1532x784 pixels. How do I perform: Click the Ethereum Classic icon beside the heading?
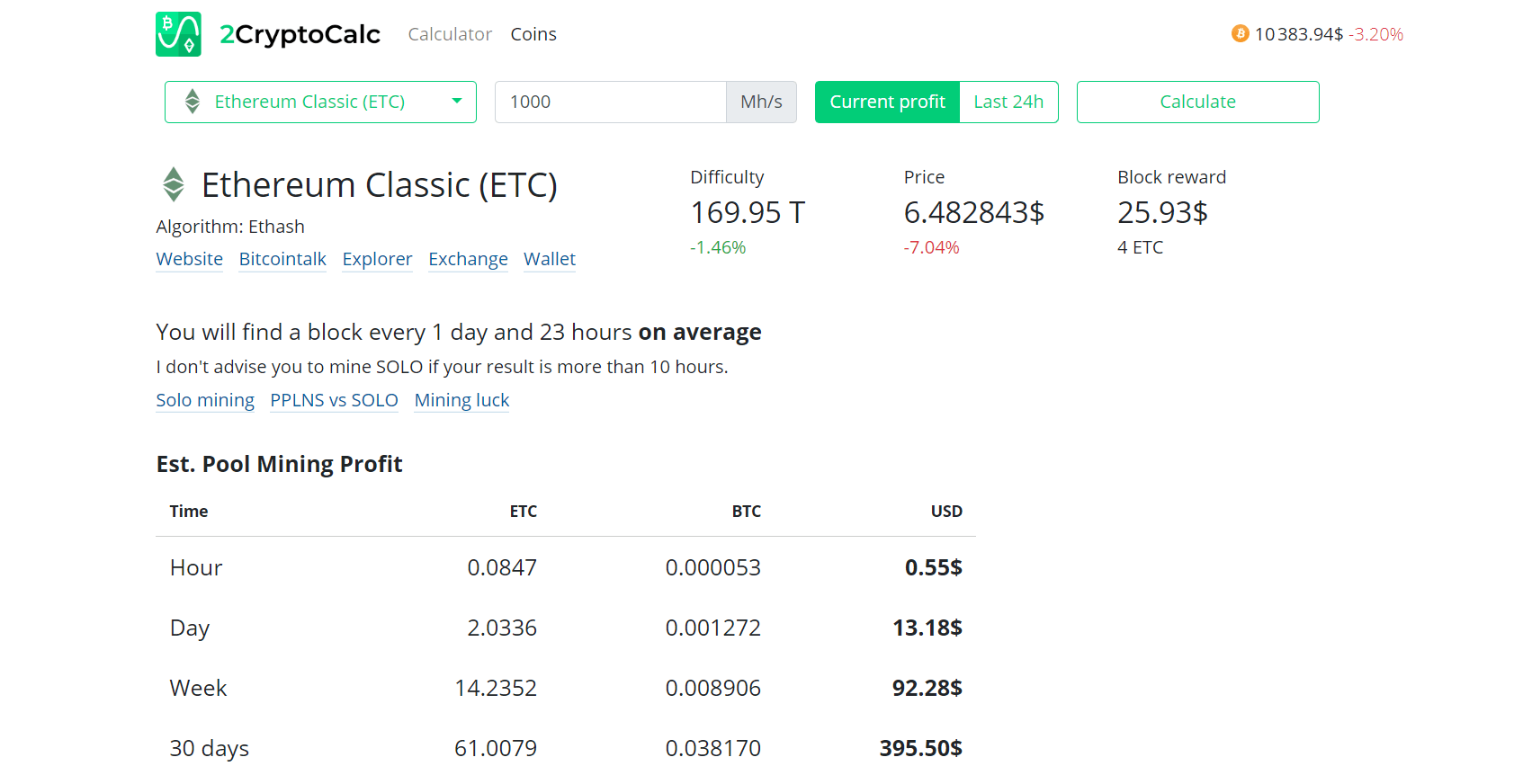click(x=174, y=184)
